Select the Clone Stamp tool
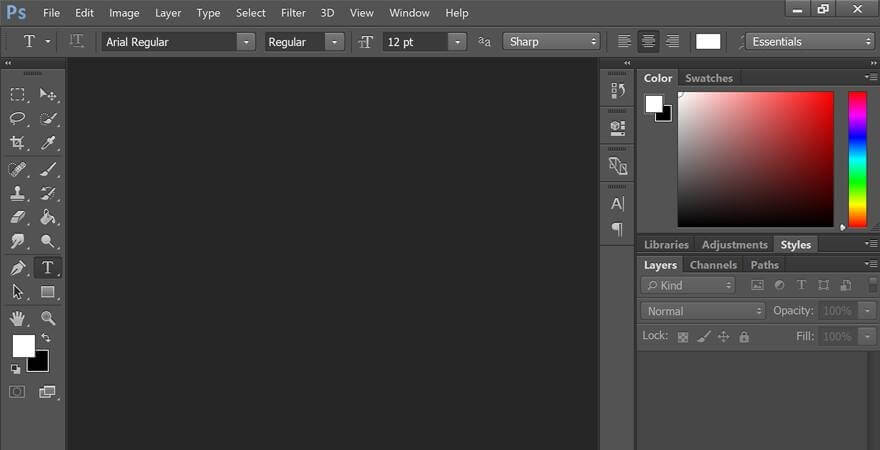 click(18, 193)
